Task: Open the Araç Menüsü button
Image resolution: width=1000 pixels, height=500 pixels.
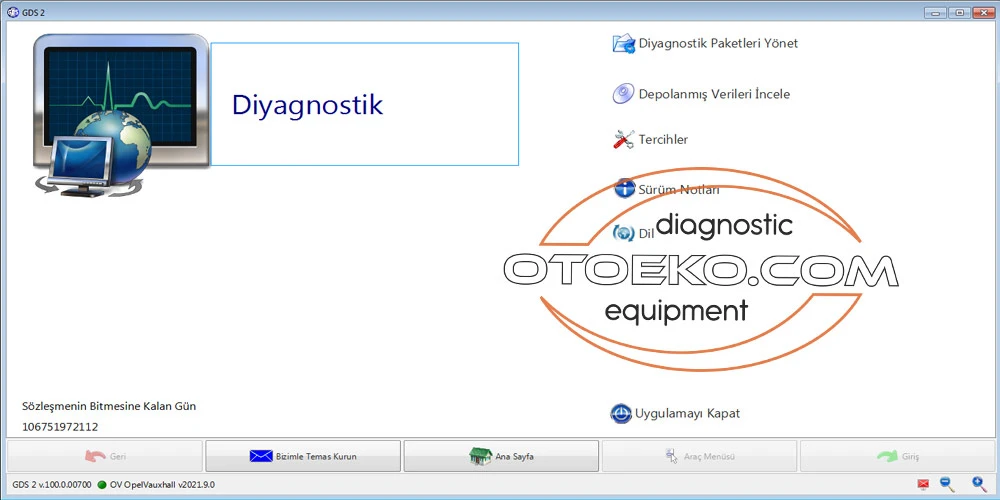Action: tap(700, 456)
